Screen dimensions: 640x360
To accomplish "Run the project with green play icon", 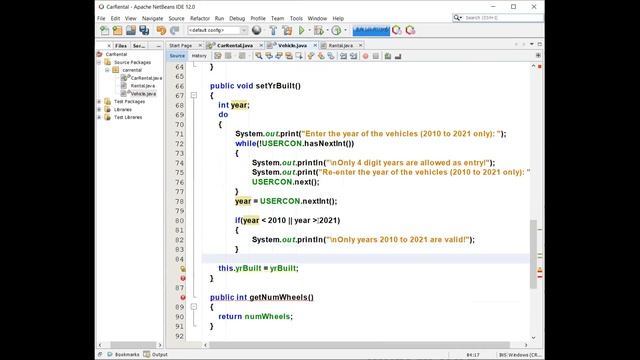I will (302, 30).
